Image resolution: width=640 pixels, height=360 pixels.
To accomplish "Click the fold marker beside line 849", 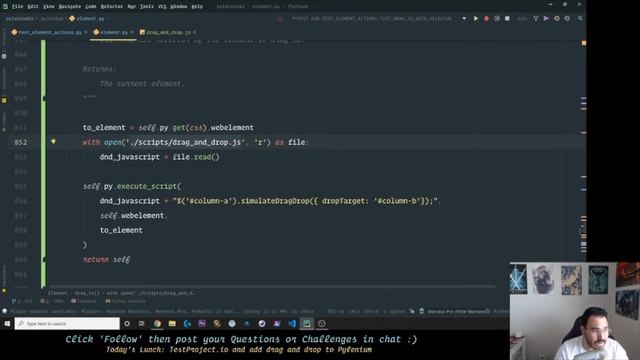I will [x=44, y=98].
